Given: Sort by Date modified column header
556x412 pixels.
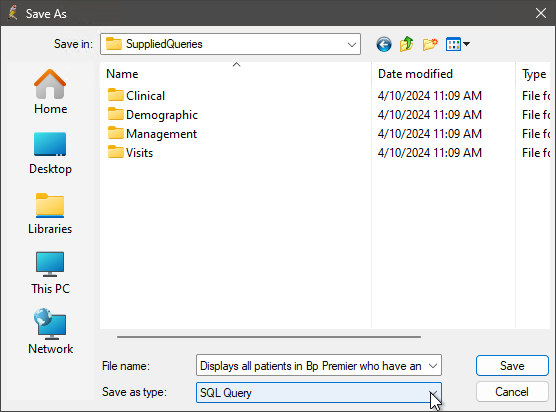Looking at the screenshot, I should click(x=415, y=74).
